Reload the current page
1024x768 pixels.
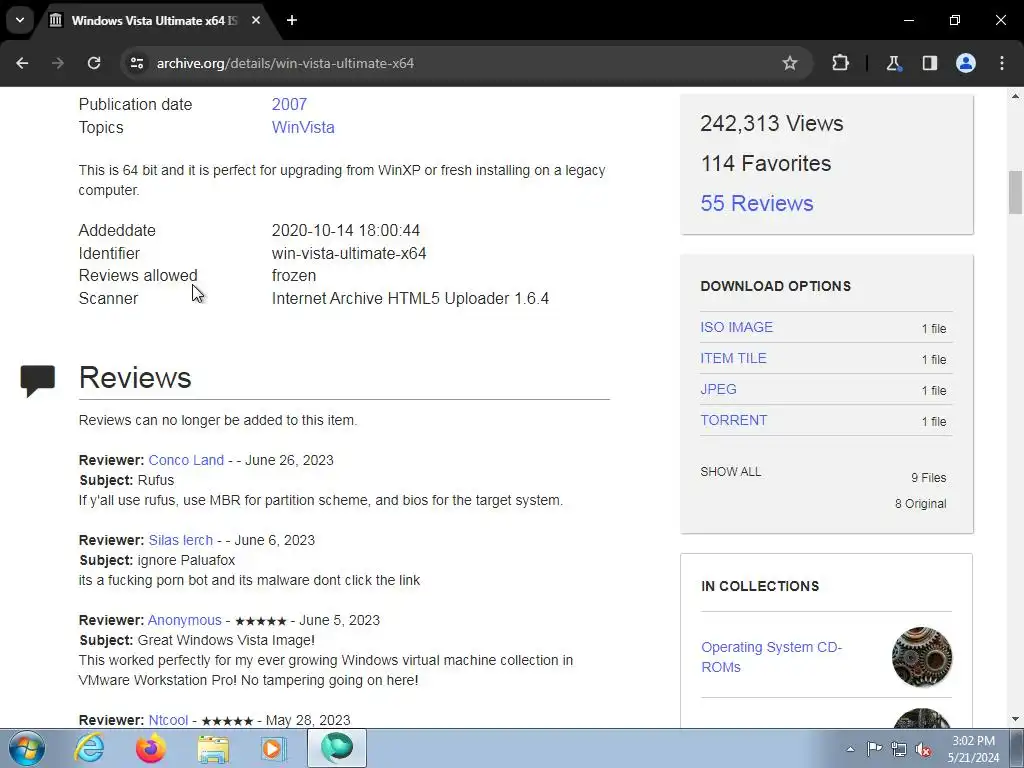click(x=94, y=63)
